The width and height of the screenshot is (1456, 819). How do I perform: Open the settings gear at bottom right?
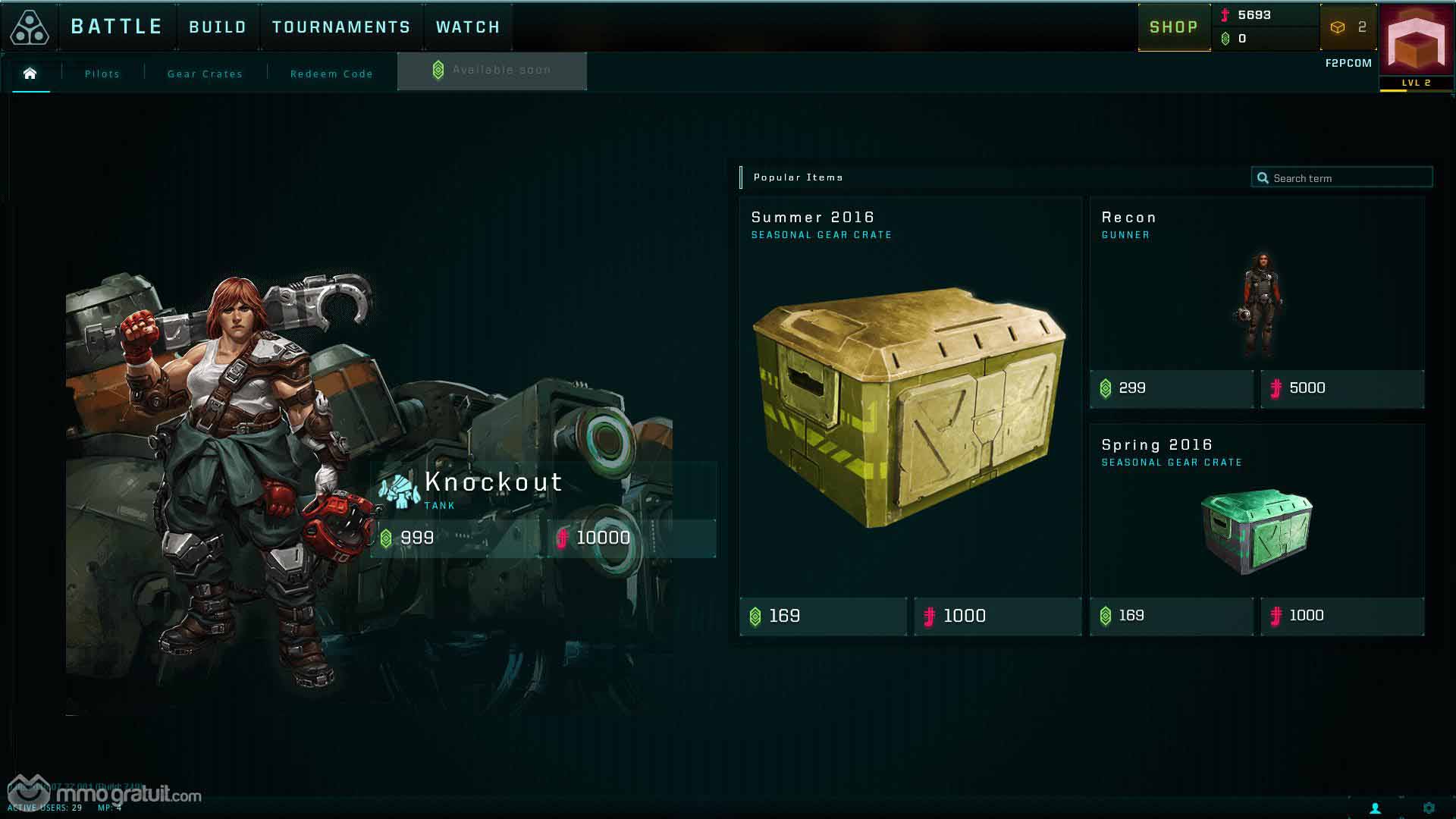point(1429,808)
